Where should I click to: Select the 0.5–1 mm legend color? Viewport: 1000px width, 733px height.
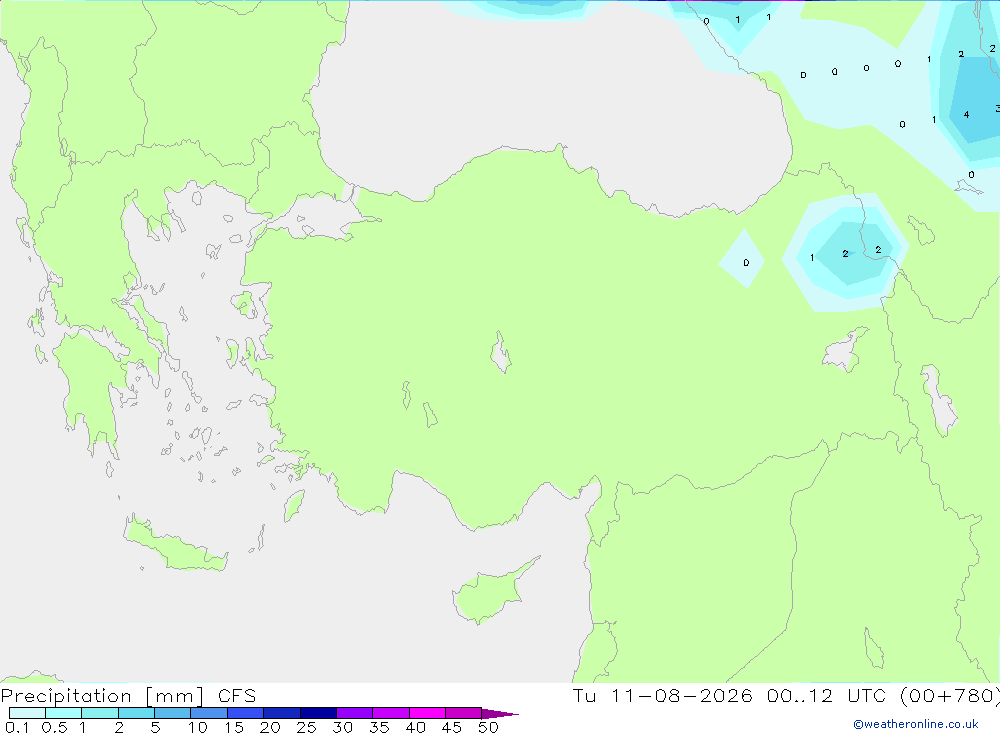coord(64,713)
